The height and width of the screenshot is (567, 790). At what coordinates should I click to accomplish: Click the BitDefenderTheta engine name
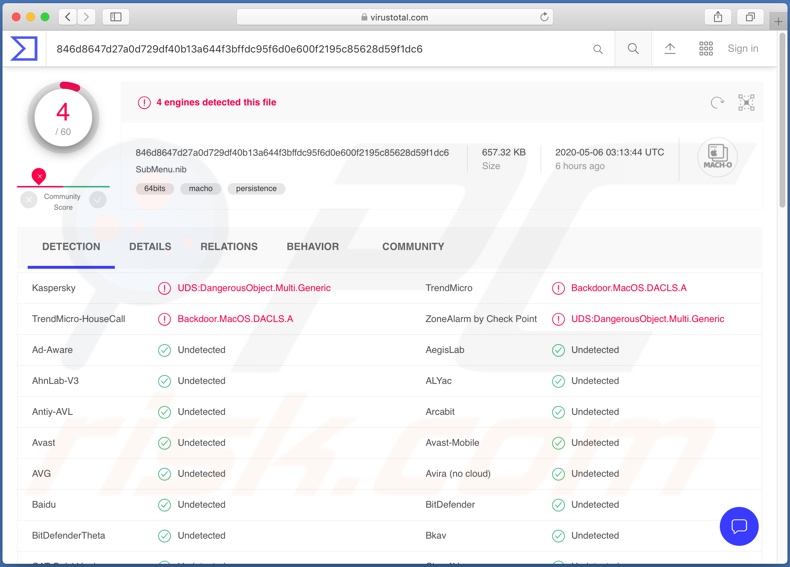[x=69, y=535]
